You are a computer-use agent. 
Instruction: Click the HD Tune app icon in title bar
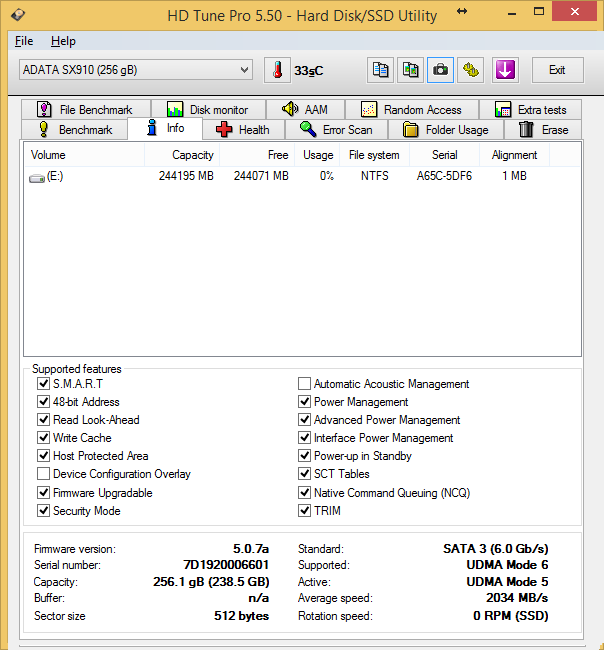[18, 15]
